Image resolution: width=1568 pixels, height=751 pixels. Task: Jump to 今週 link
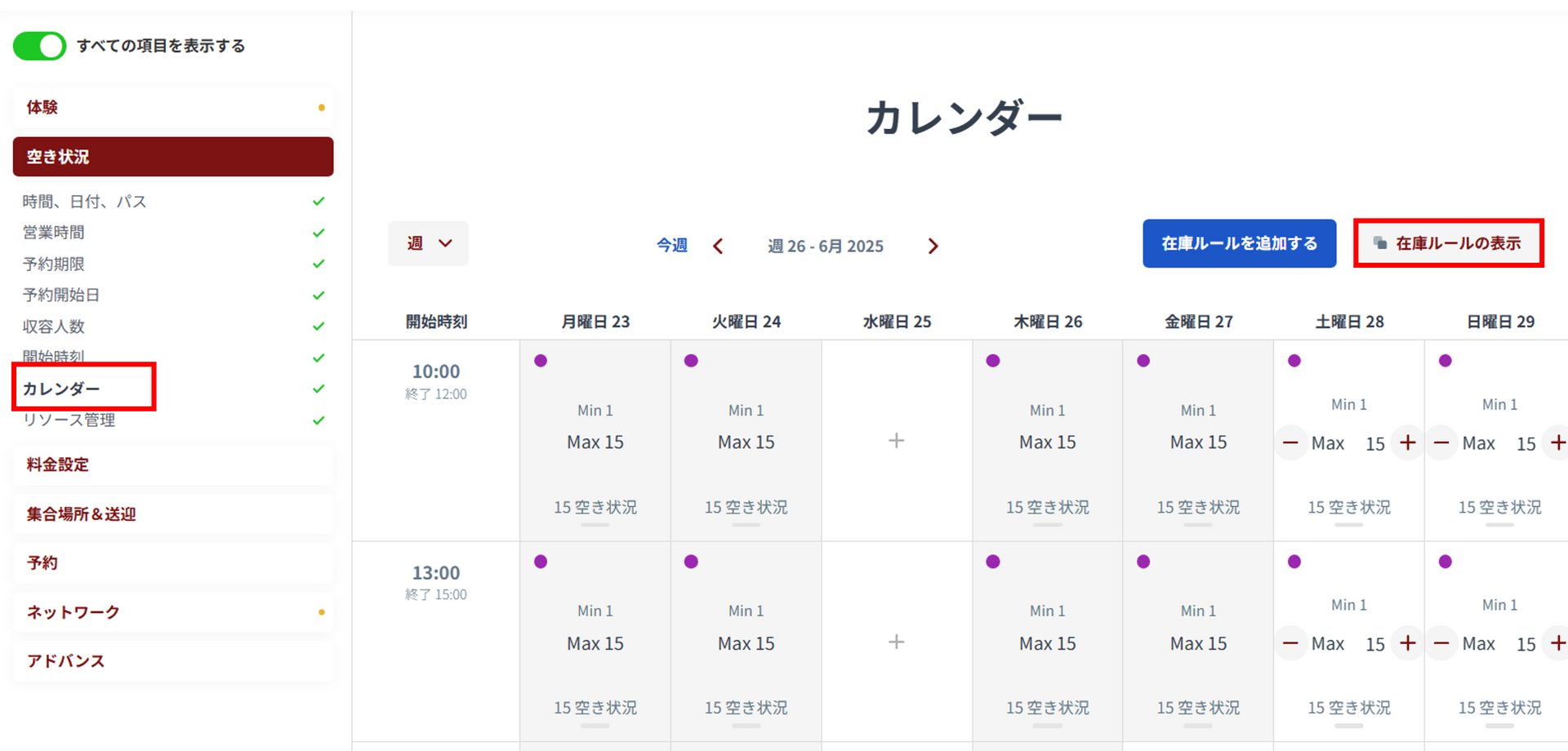[x=671, y=246]
